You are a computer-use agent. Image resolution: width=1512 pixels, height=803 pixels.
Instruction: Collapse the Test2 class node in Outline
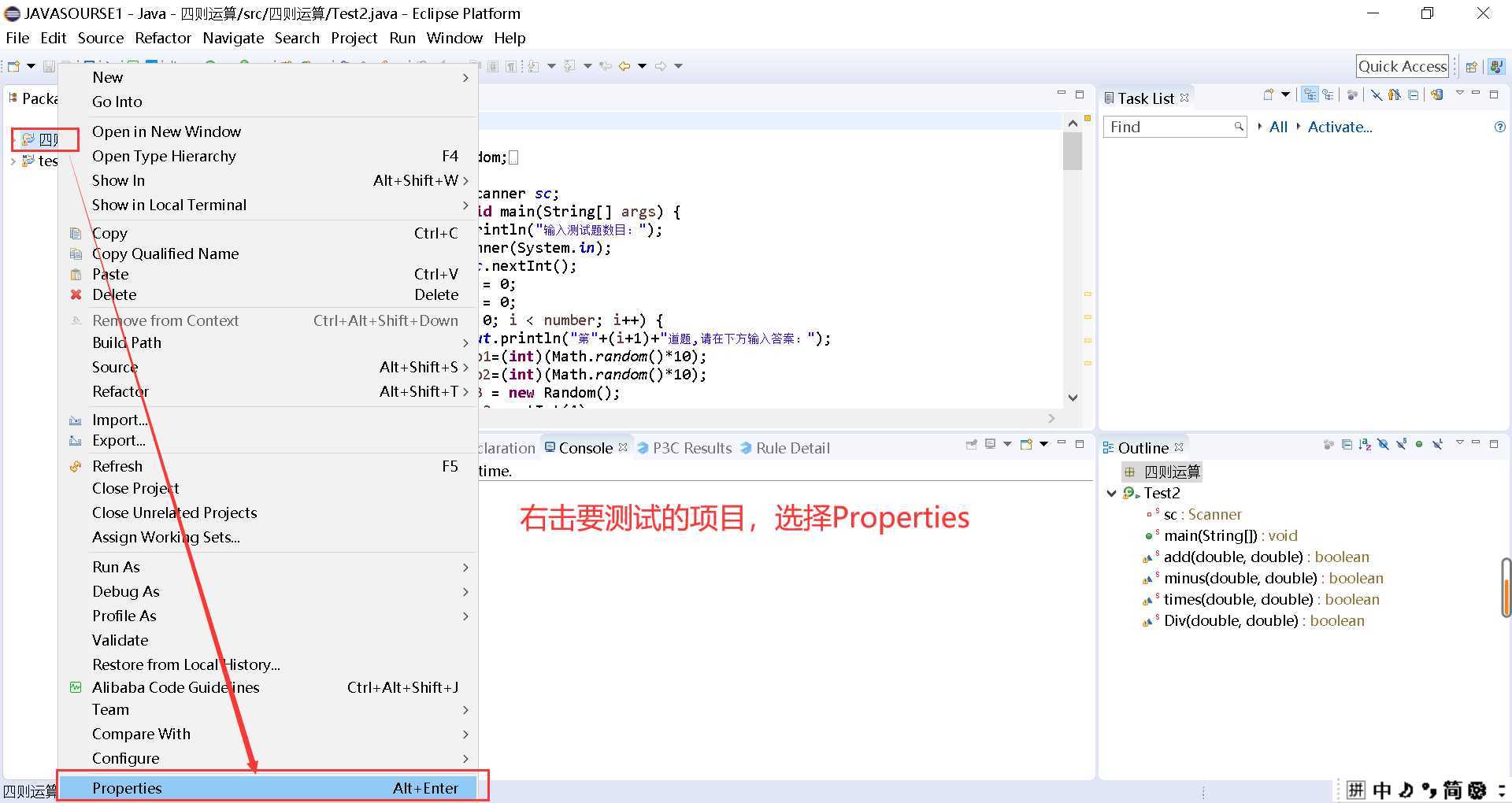tap(1111, 493)
